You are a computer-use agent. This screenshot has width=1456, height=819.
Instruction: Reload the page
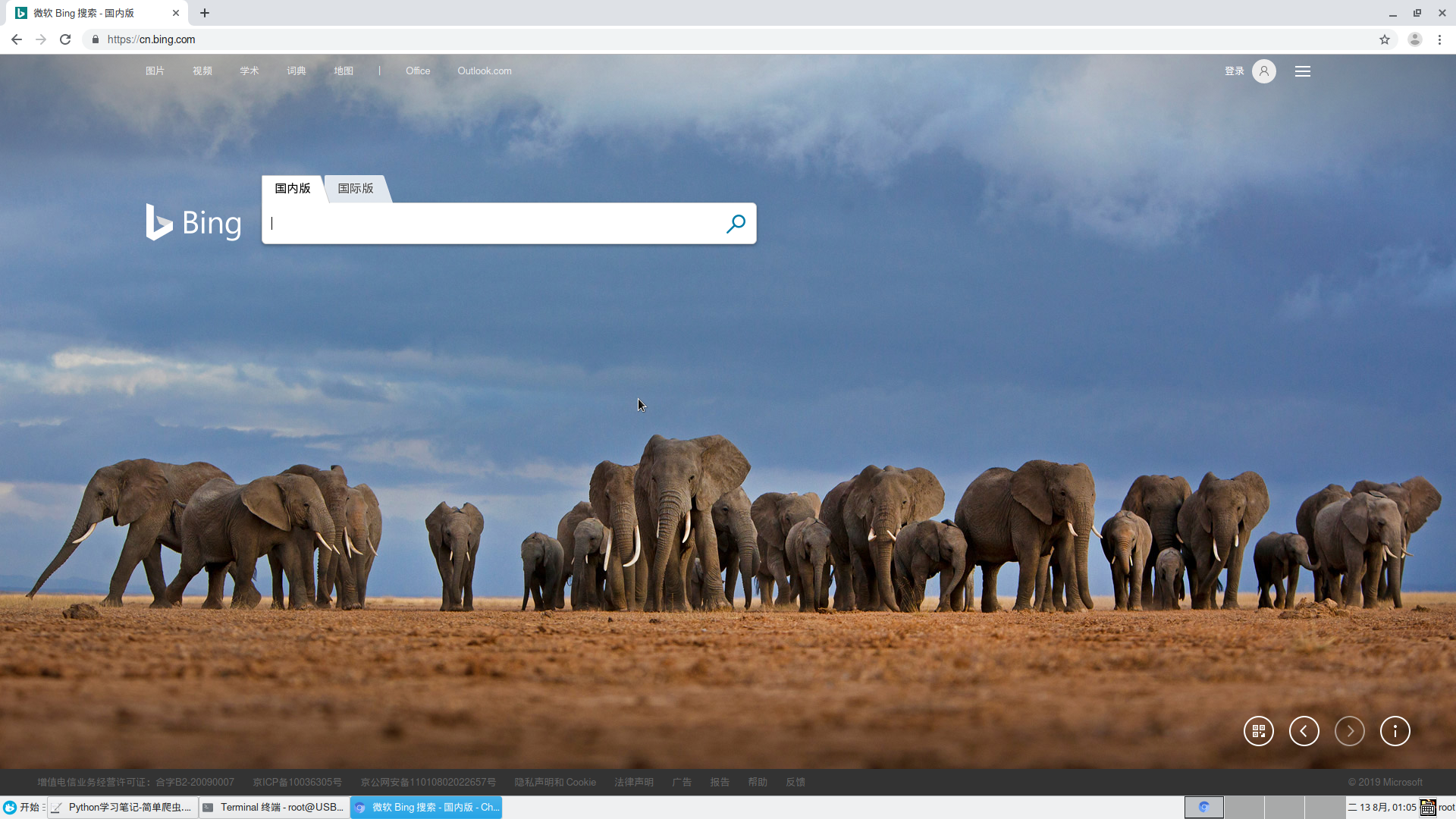[x=65, y=39]
